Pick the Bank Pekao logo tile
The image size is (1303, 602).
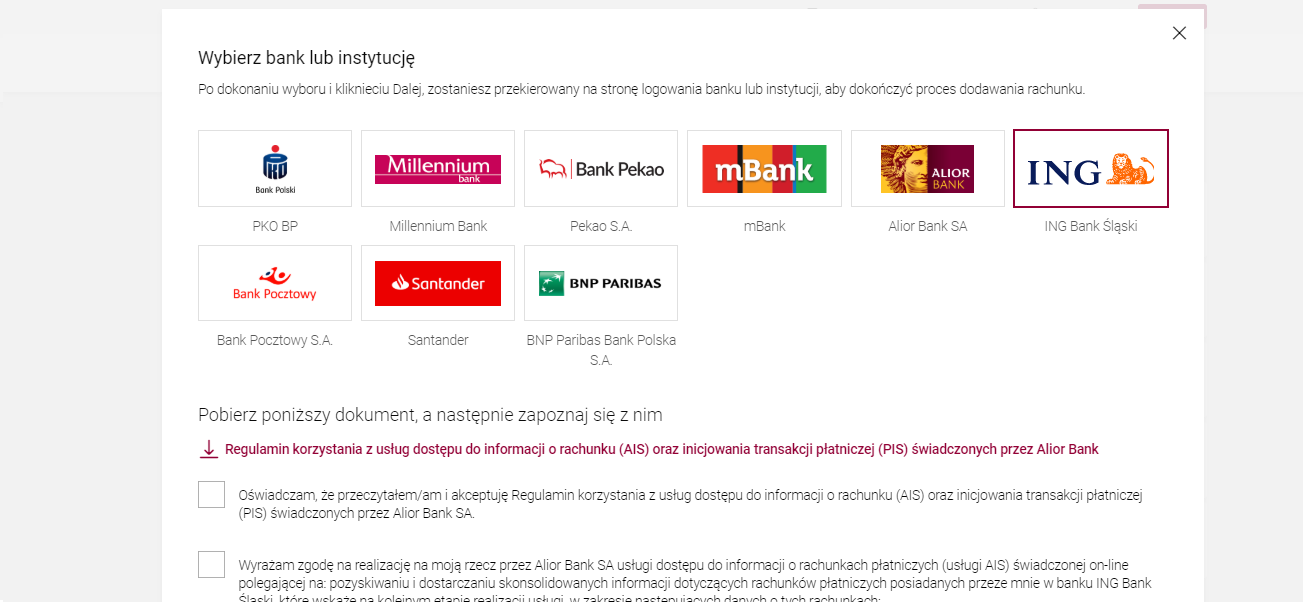(x=601, y=168)
